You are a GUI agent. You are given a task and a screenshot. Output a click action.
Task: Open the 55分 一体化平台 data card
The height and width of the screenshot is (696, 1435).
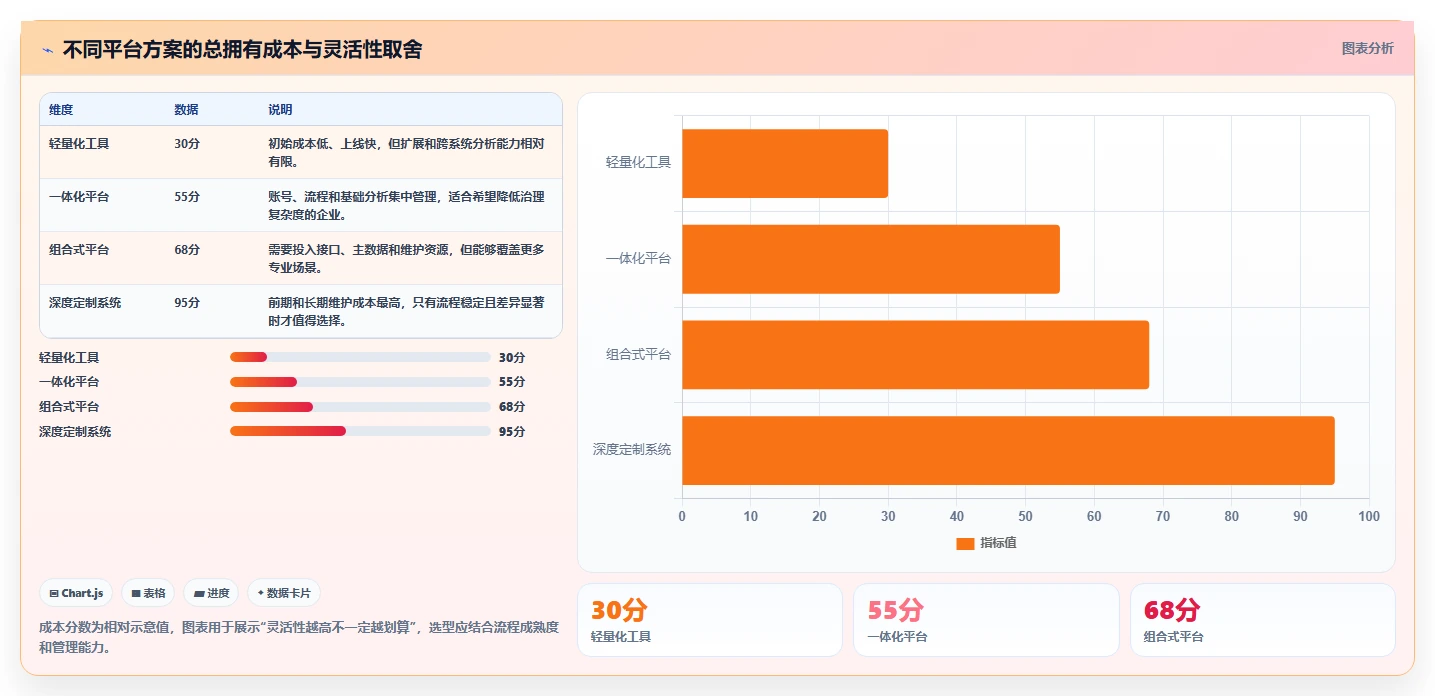pyautogui.click(x=986, y=620)
